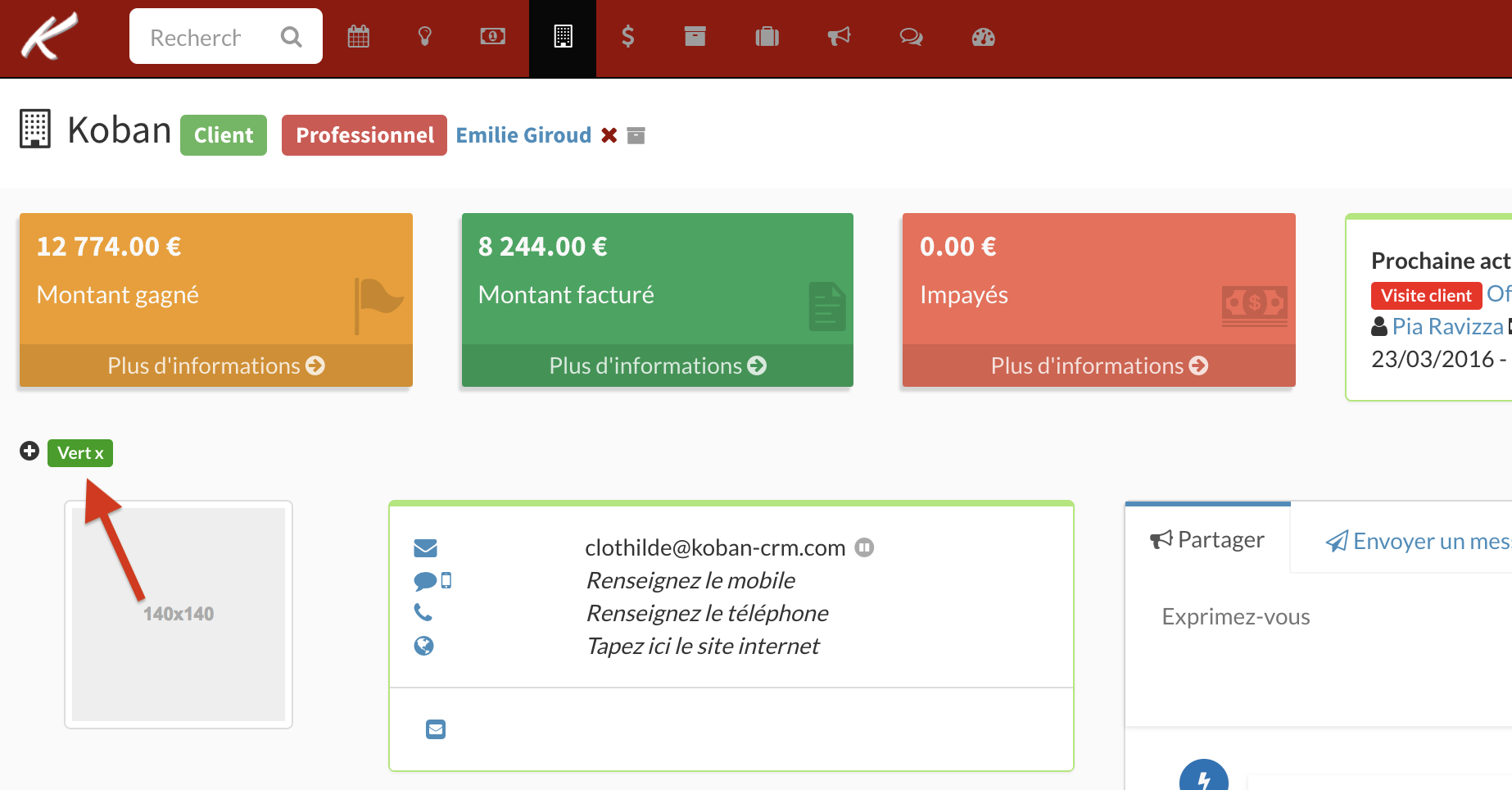
Task: Switch to Envoyer un message tab
Action: (1417, 541)
